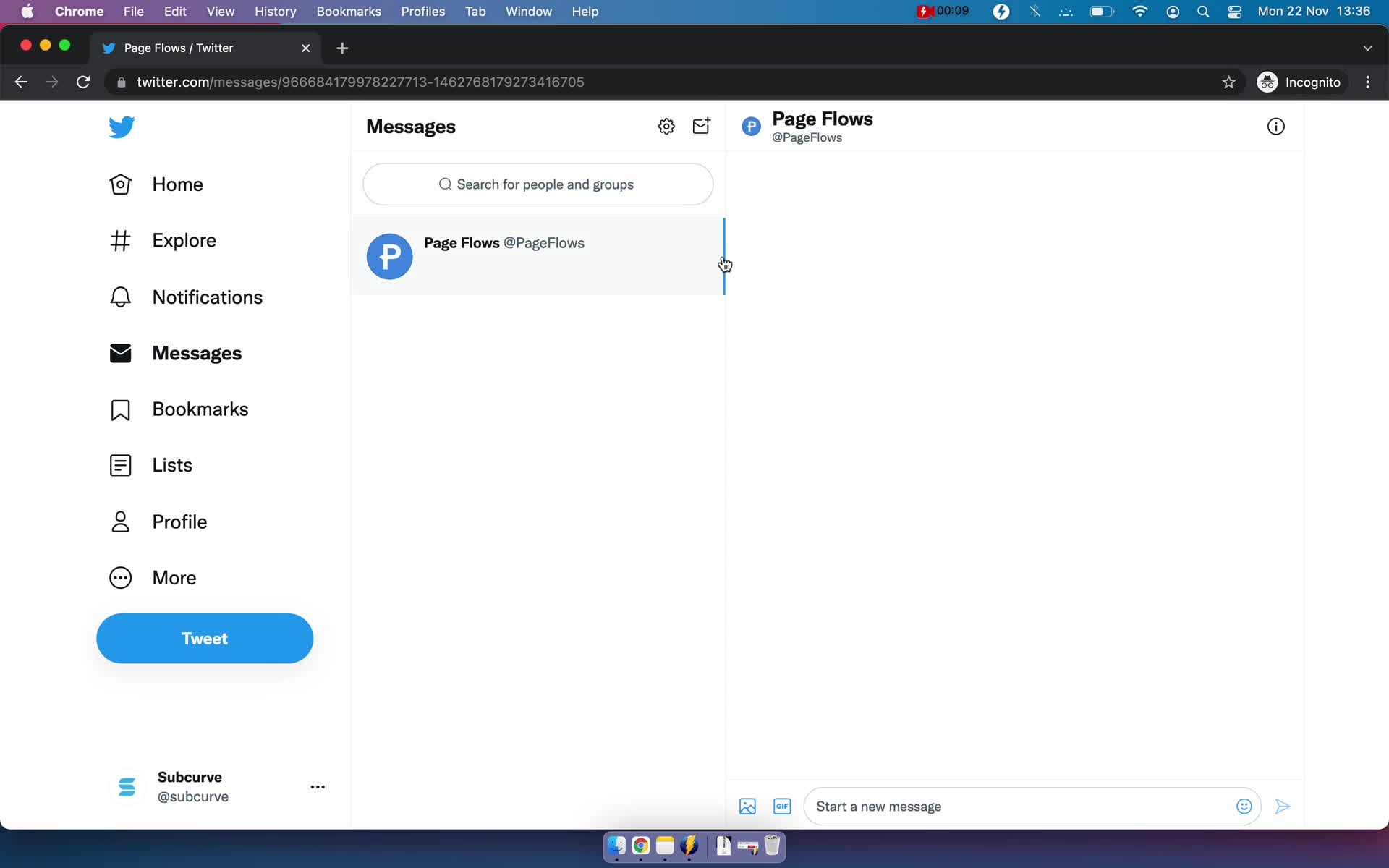This screenshot has width=1389, height=868.
Task: Open the Apple menu
Action: tap(27, 12)
